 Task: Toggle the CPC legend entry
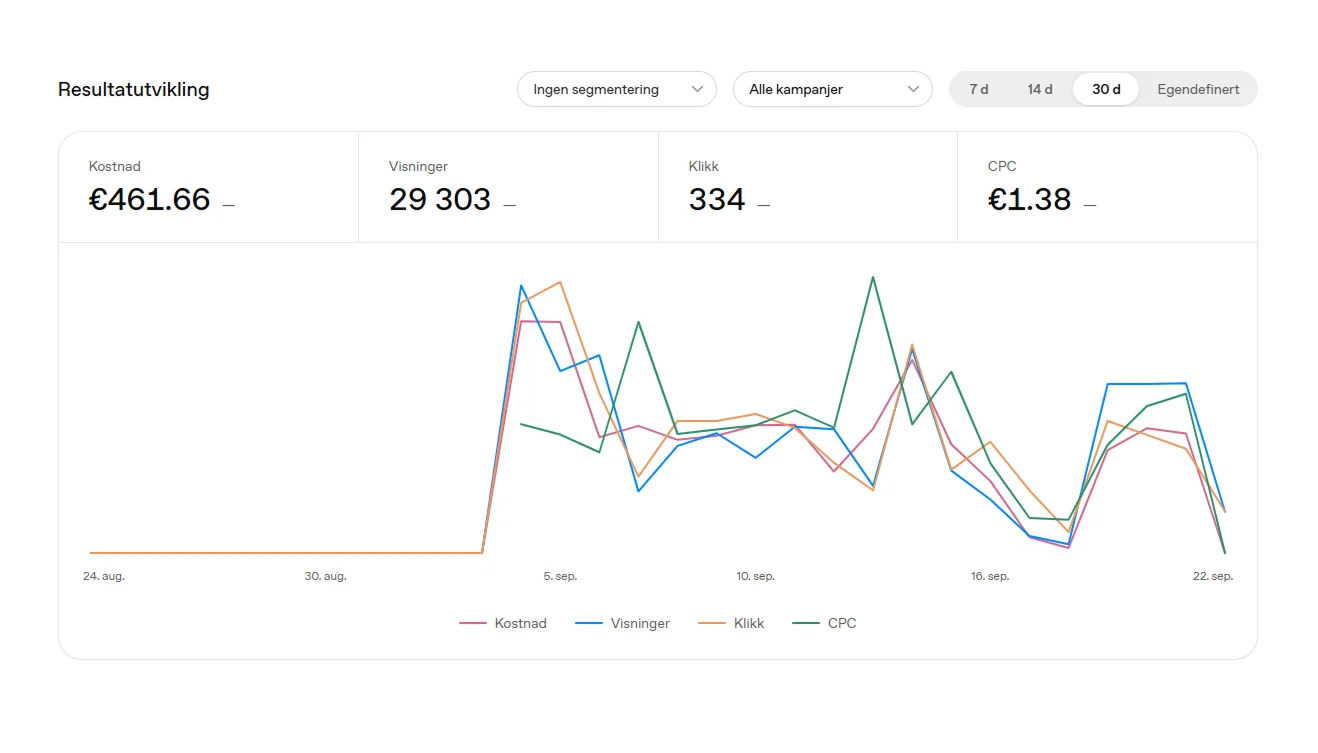coord(824,623)
